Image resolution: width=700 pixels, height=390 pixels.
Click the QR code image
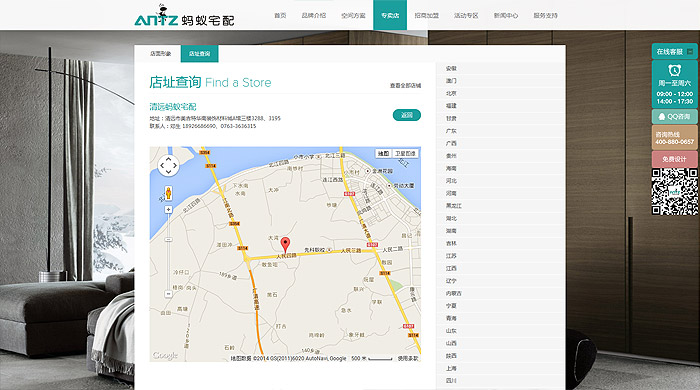(675, 192)
